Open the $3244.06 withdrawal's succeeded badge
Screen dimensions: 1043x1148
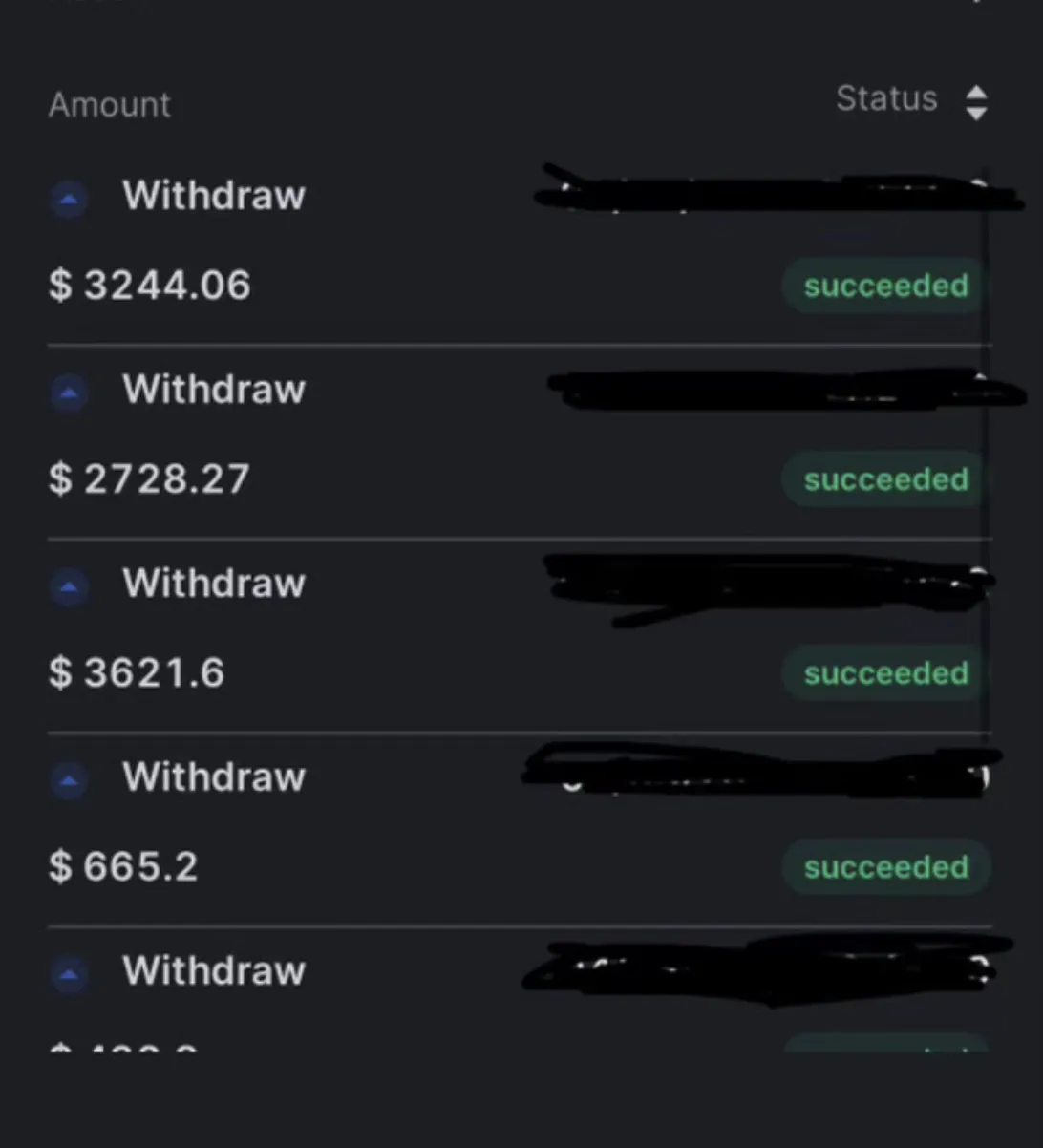[884, 286]
